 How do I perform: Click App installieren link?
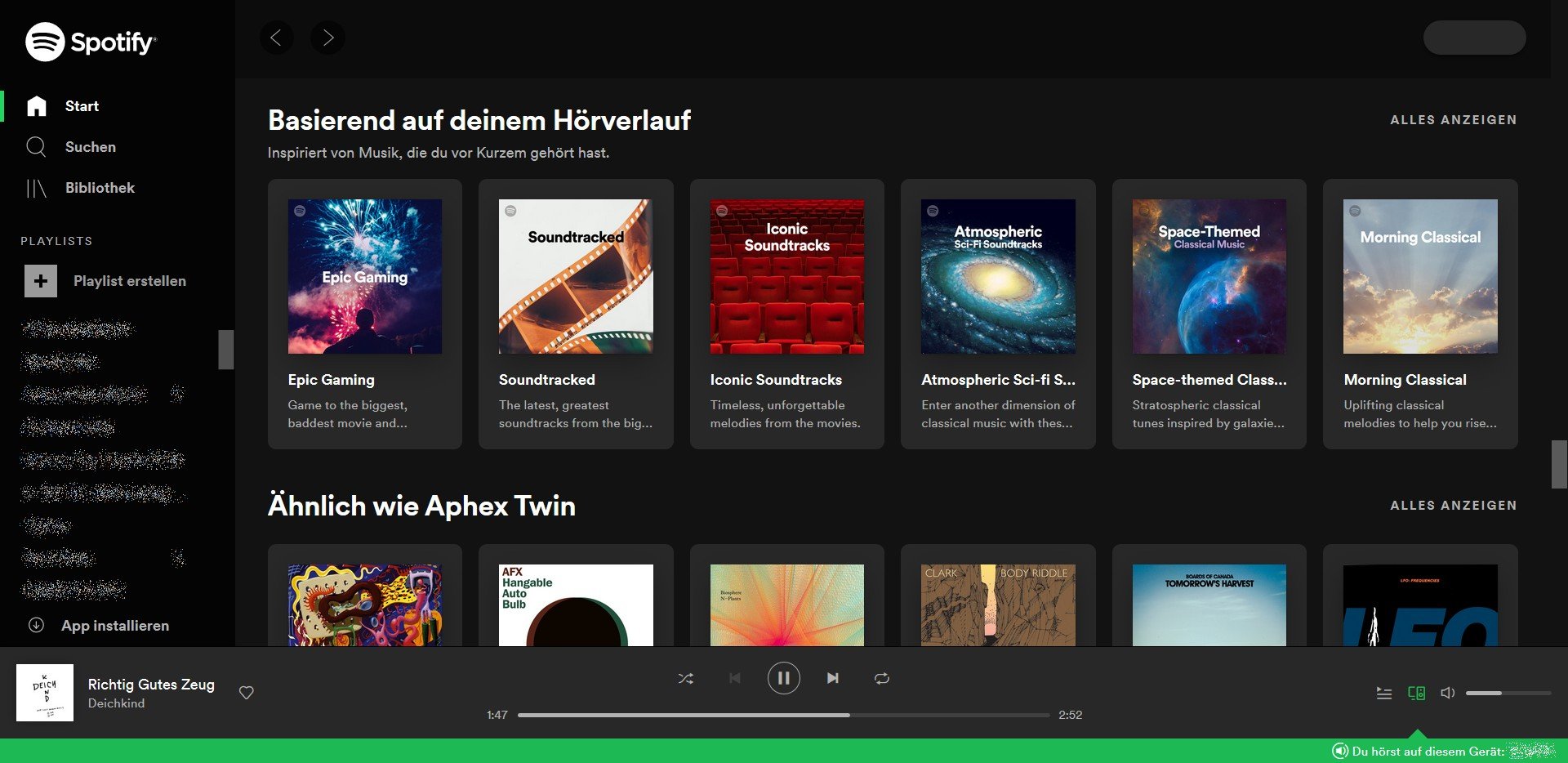[115, 626]
